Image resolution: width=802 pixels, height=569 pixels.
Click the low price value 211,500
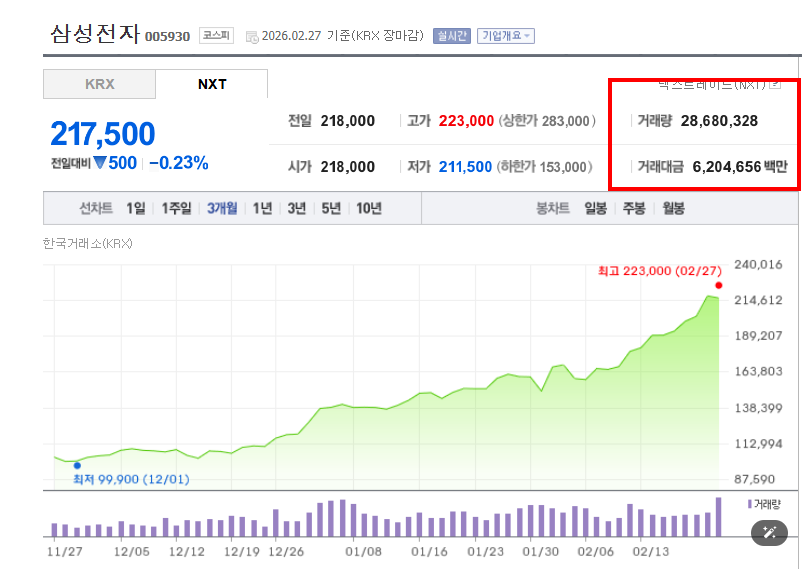[x=465, y=167]
